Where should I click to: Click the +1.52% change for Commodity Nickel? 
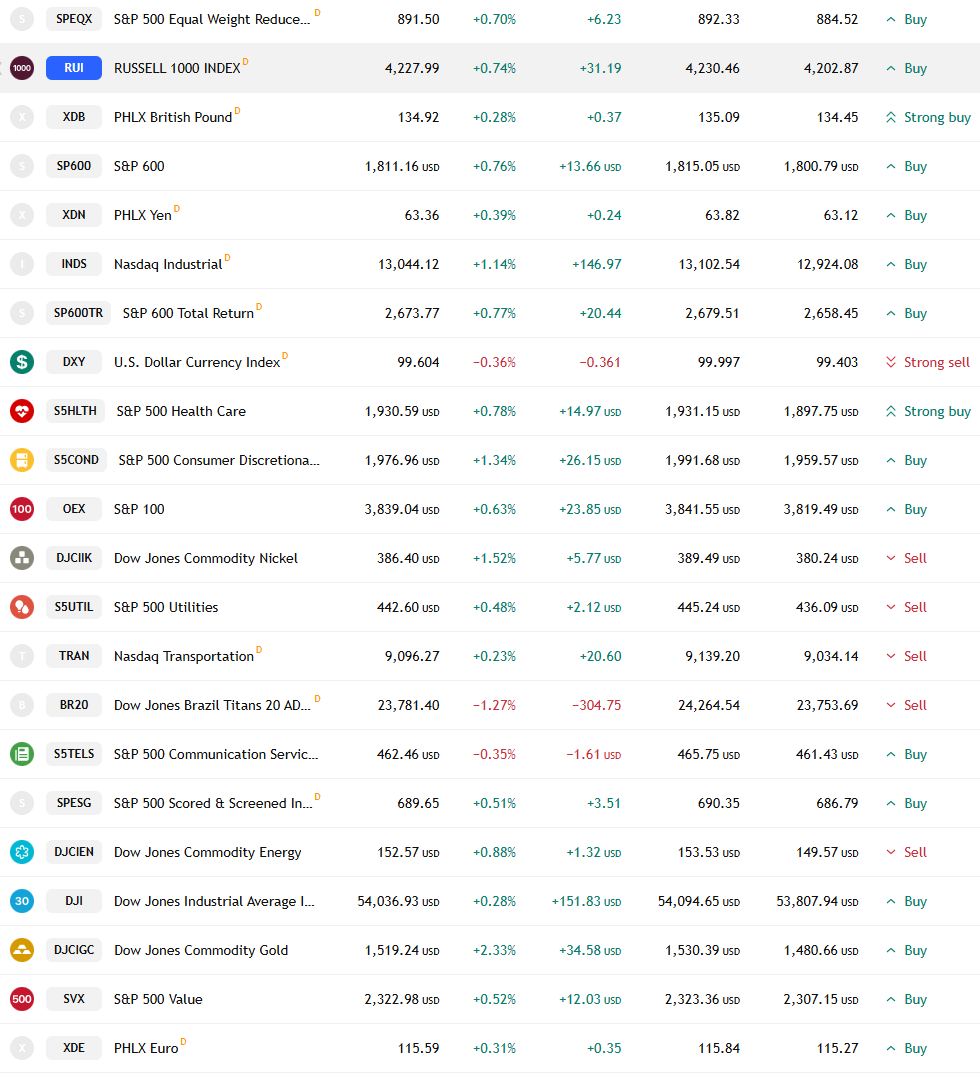coord(494,558)
